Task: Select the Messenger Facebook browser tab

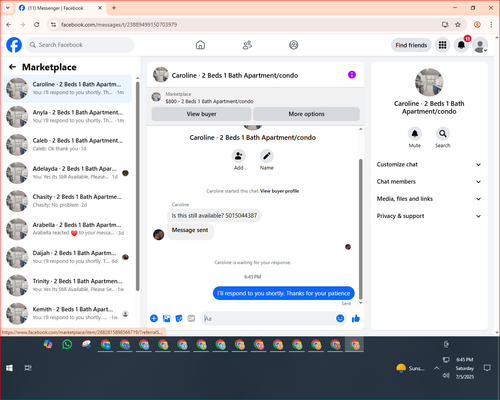Action: click(x=61, y=8)
